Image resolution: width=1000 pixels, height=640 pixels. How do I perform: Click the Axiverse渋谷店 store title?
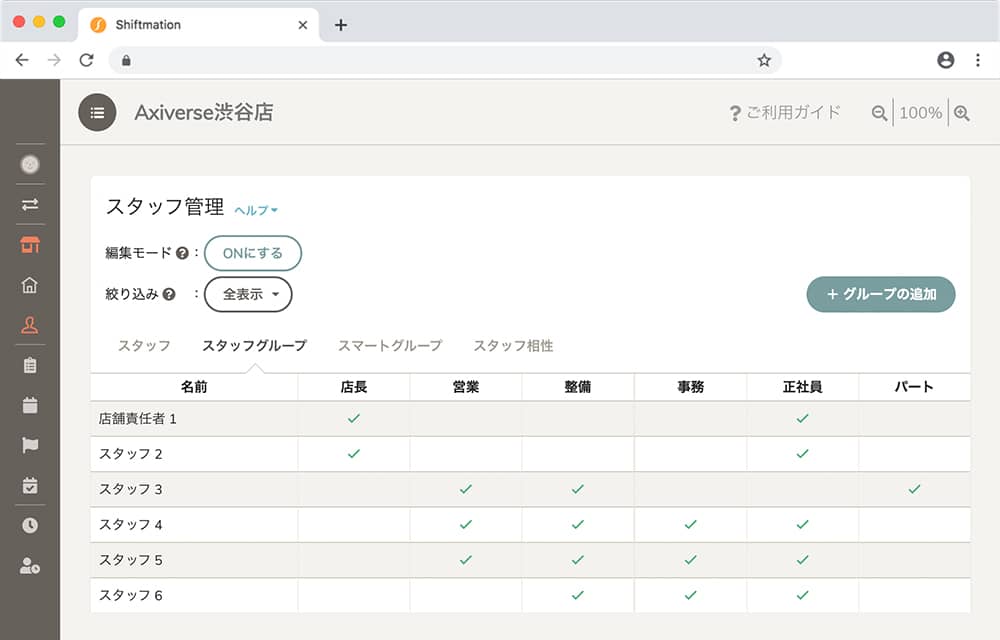(204, 113)
